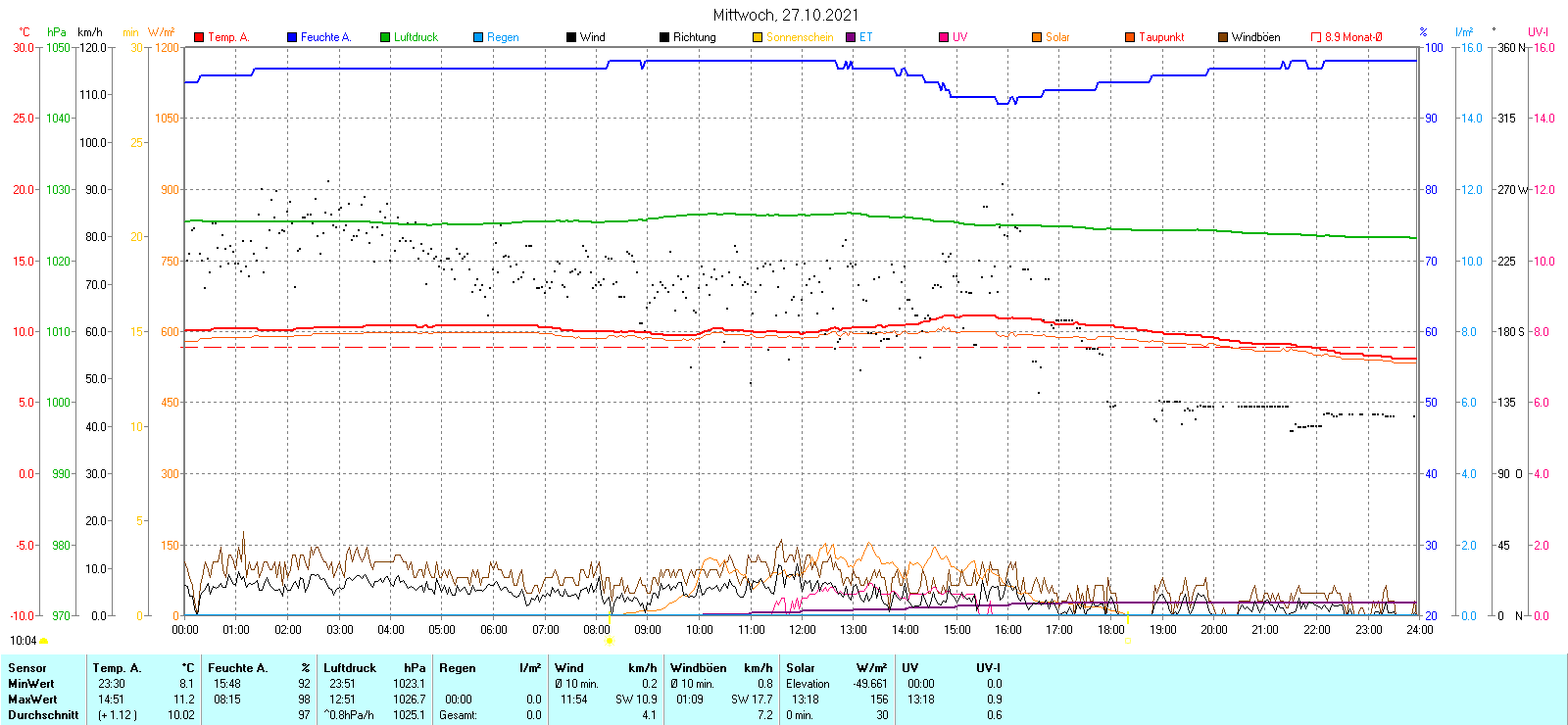Click maximum gust value SW 17.7
Screen dimensions: 1568x725
[753, 700]
